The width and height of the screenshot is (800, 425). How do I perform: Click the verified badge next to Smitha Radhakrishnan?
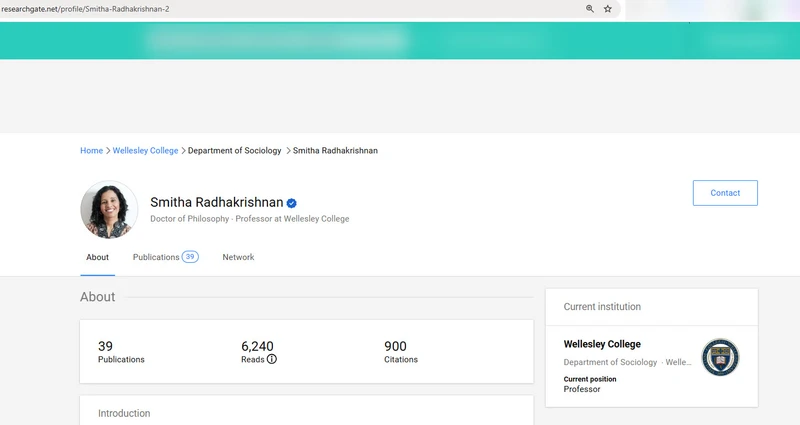(291, 203)
